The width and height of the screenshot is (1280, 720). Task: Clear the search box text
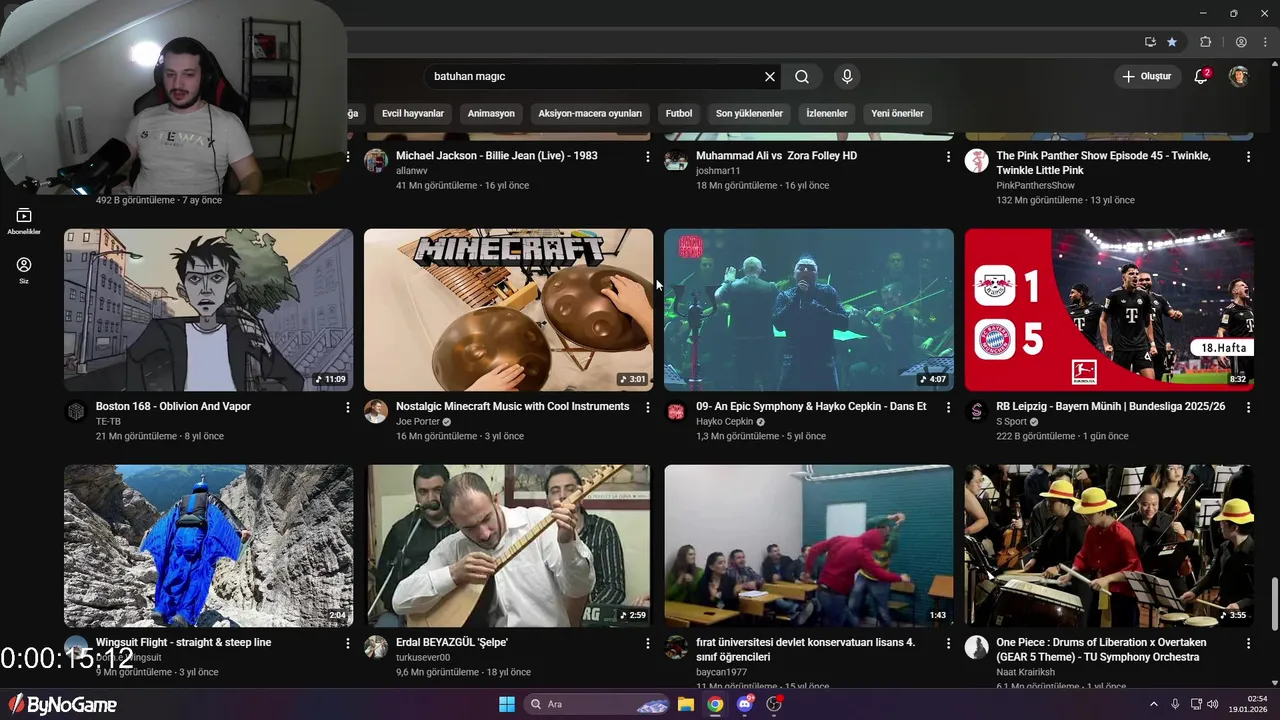pyautogui.click(x=770, y=76)
